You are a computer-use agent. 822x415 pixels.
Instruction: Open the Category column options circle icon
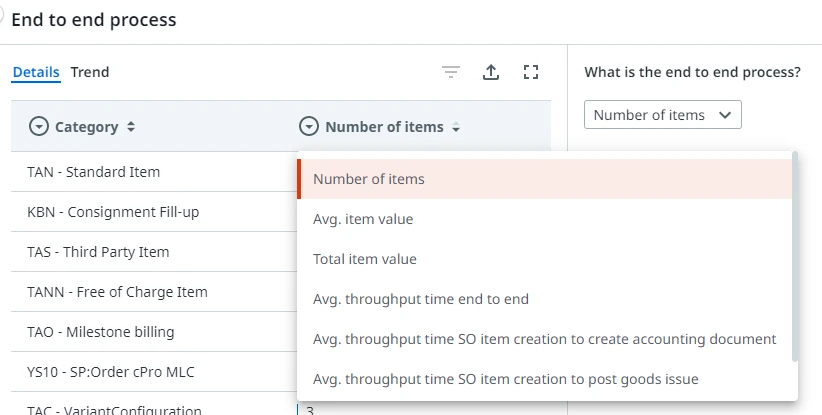pyautogui.click(x=39, y=126)
